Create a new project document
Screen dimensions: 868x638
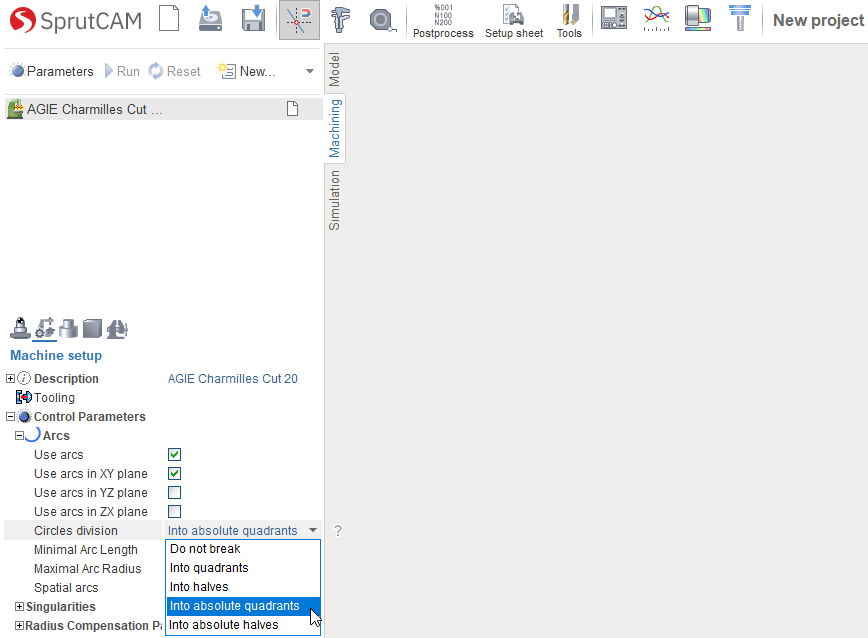pyautogui.click(x=169, y=19)
